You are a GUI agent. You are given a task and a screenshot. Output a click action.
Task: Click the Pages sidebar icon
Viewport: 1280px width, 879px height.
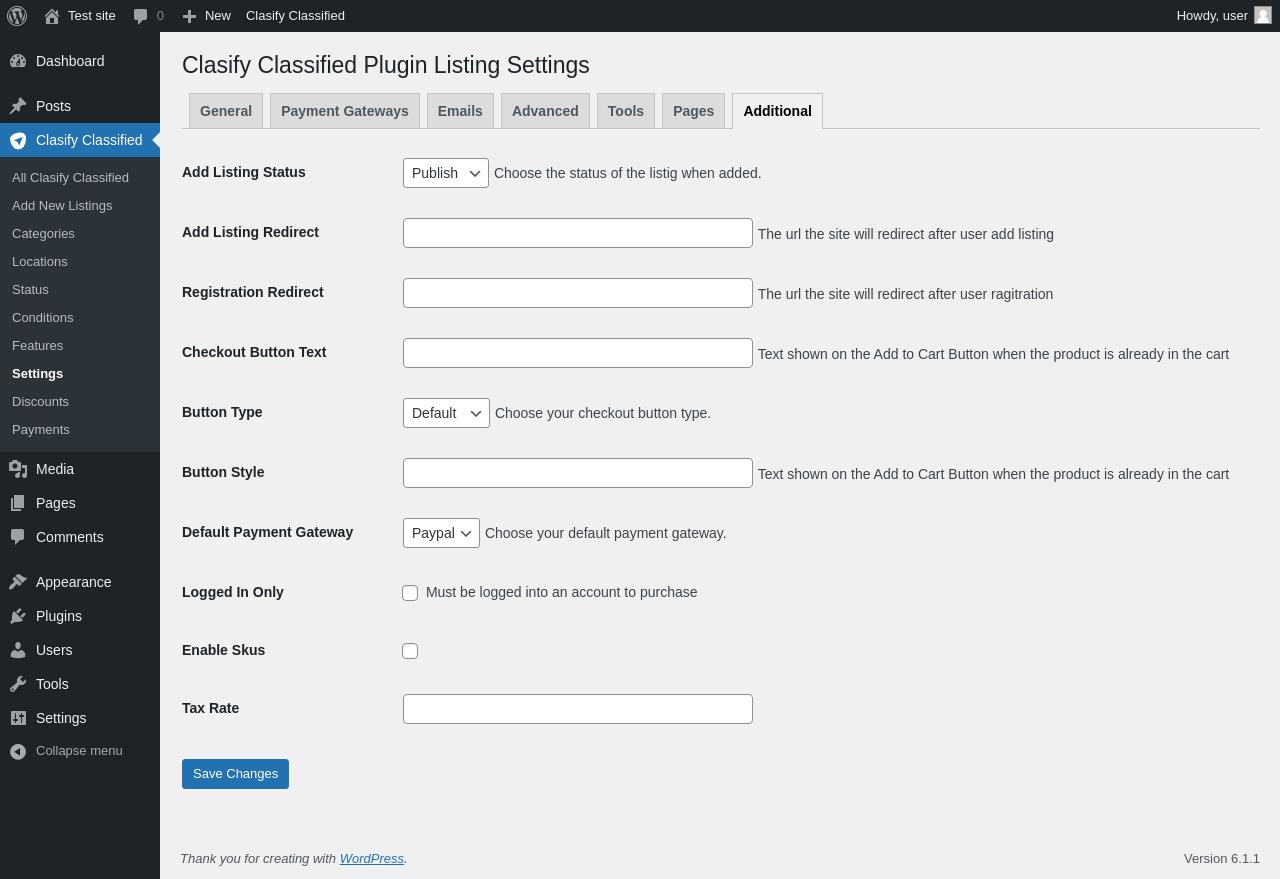[18, 503]
